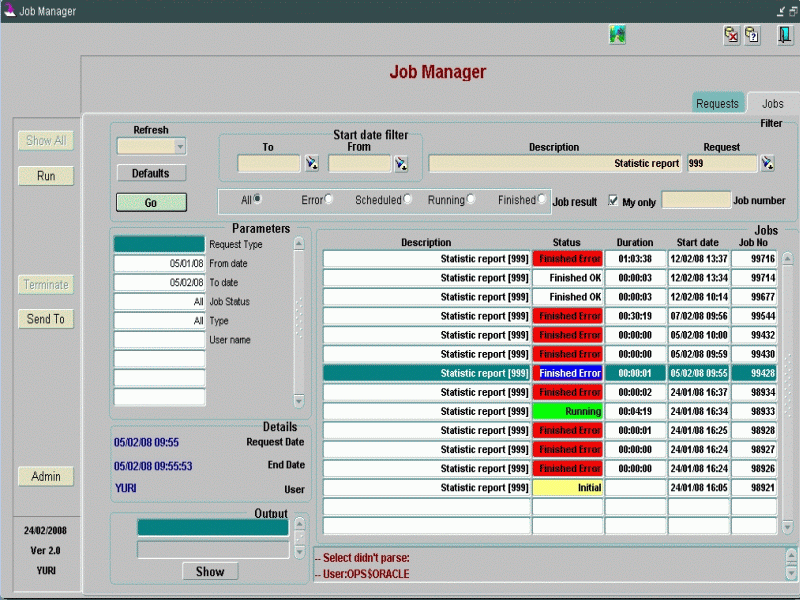This screenshot has height=600, width=800.
Task: Toggle the My only checkbox
Action: [614, 200]
